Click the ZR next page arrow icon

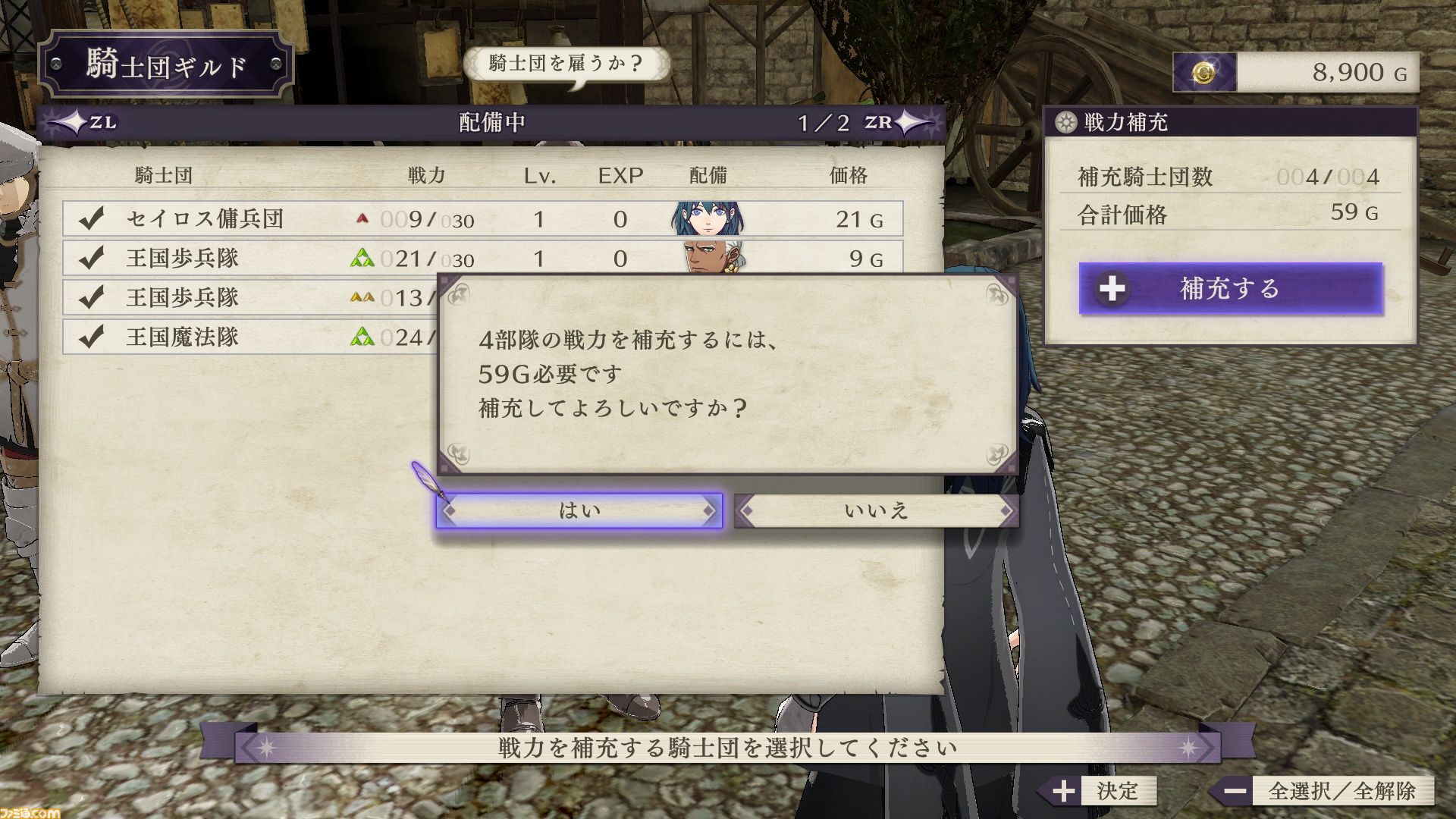900,122
